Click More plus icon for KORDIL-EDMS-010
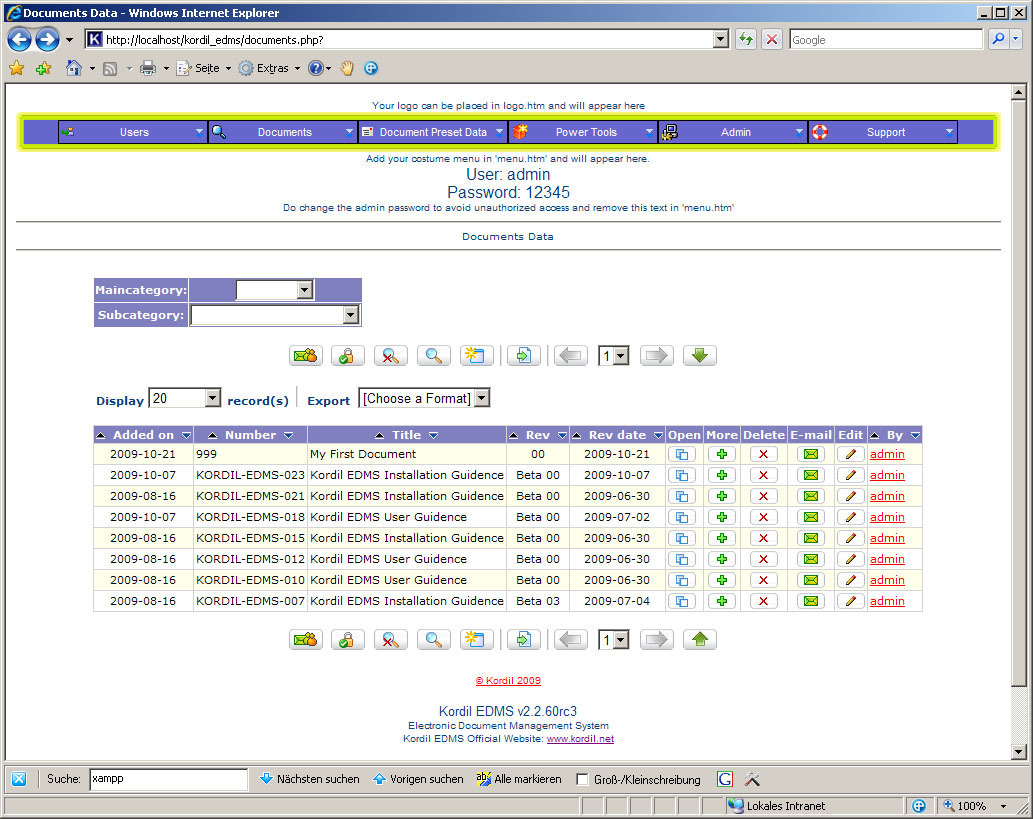Image resolution: width=1033 pixels, height=819 pixels. [x=721, y=580]
